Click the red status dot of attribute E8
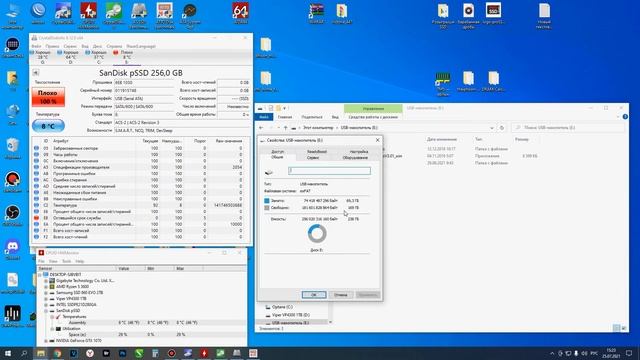The width and height of the screenshot is (640, 360). (x=36, y=218)
